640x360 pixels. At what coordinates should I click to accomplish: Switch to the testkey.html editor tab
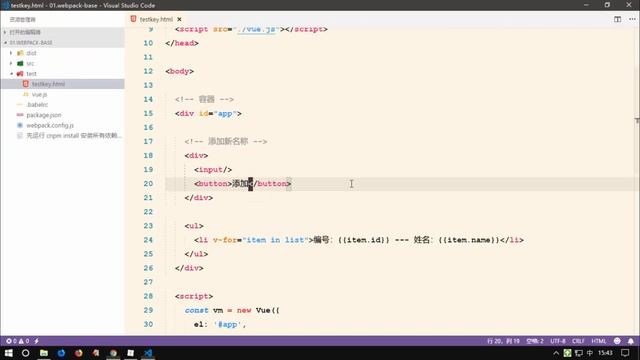156,19
